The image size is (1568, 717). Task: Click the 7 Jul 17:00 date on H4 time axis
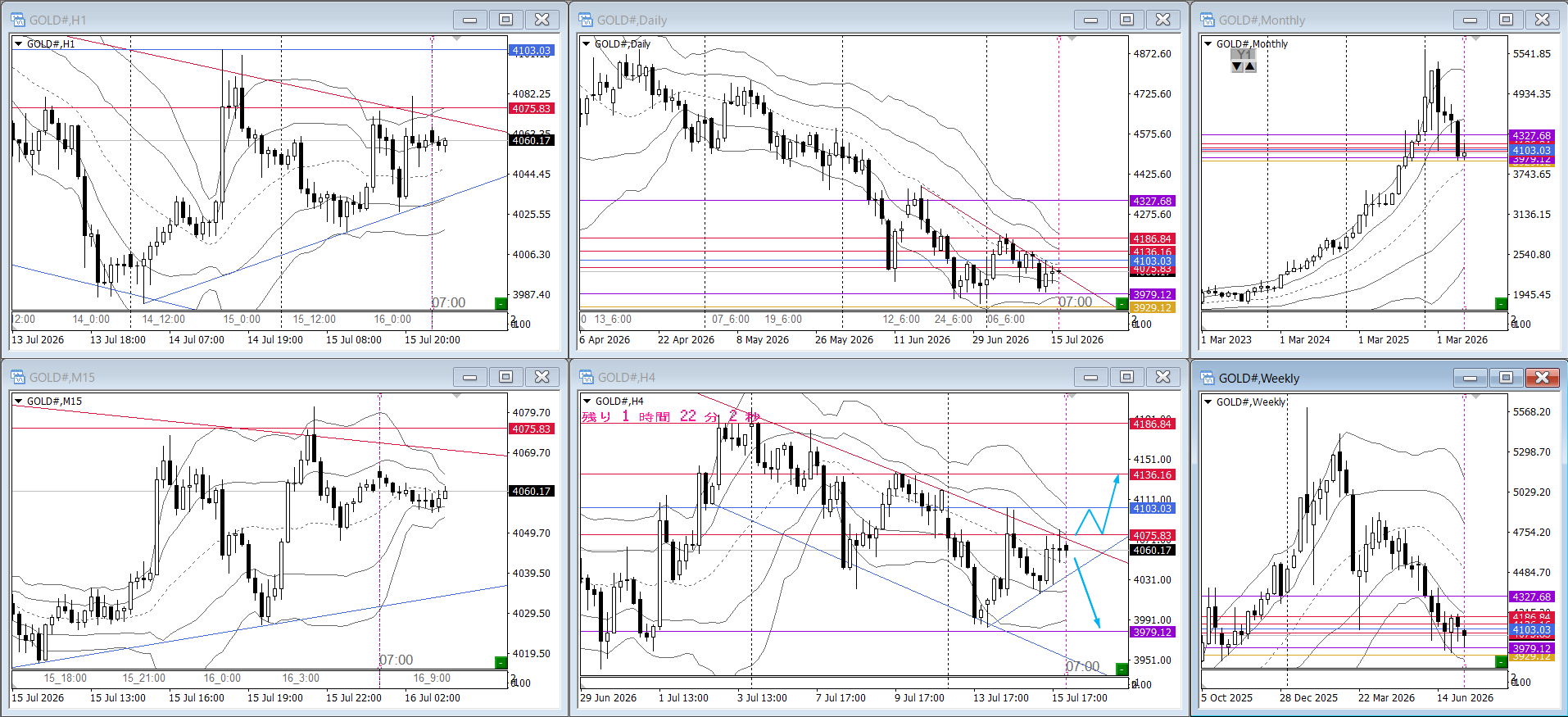(841, 697)
